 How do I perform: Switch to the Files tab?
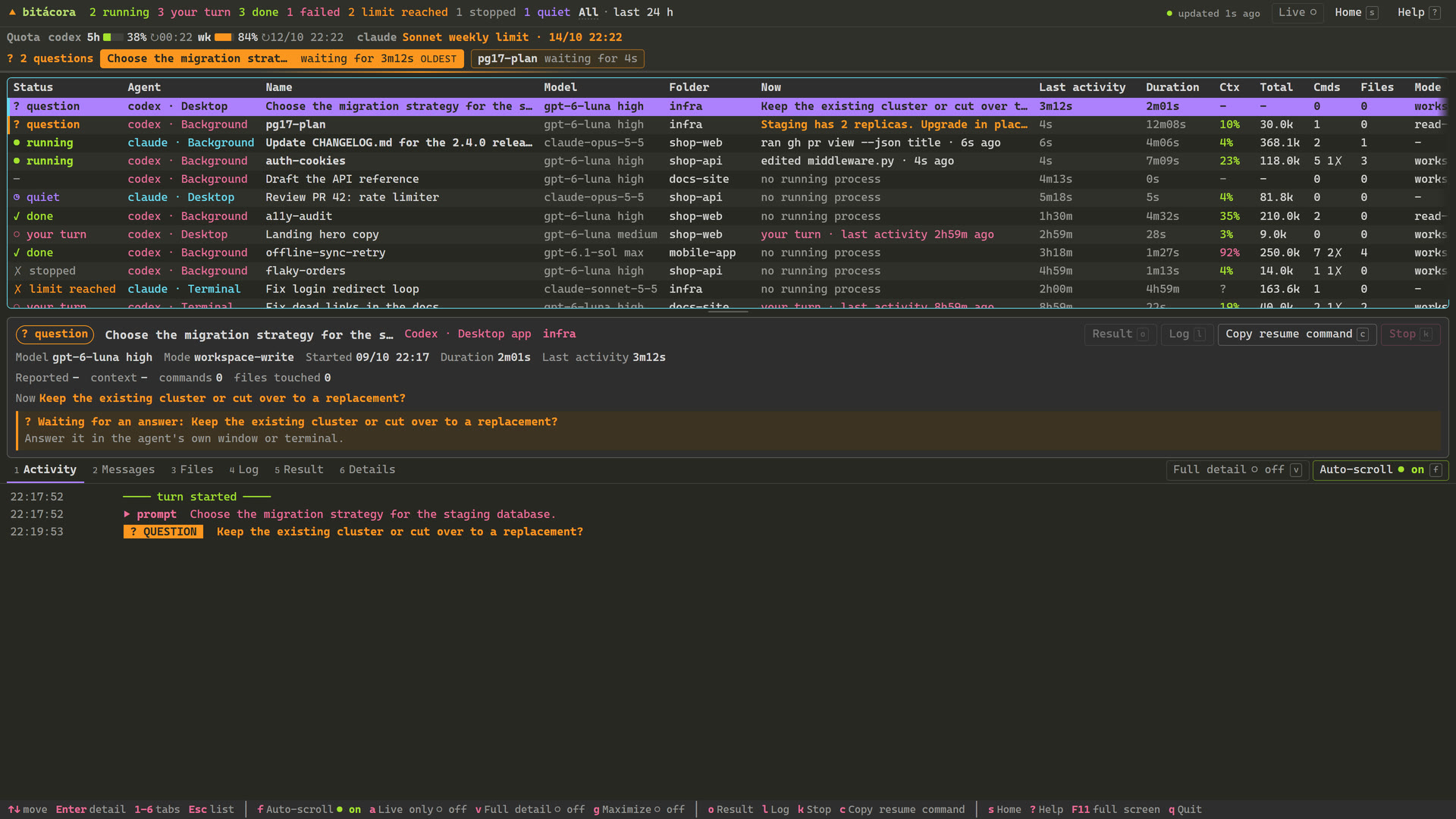pyautogui.click(x=192, y=469)
